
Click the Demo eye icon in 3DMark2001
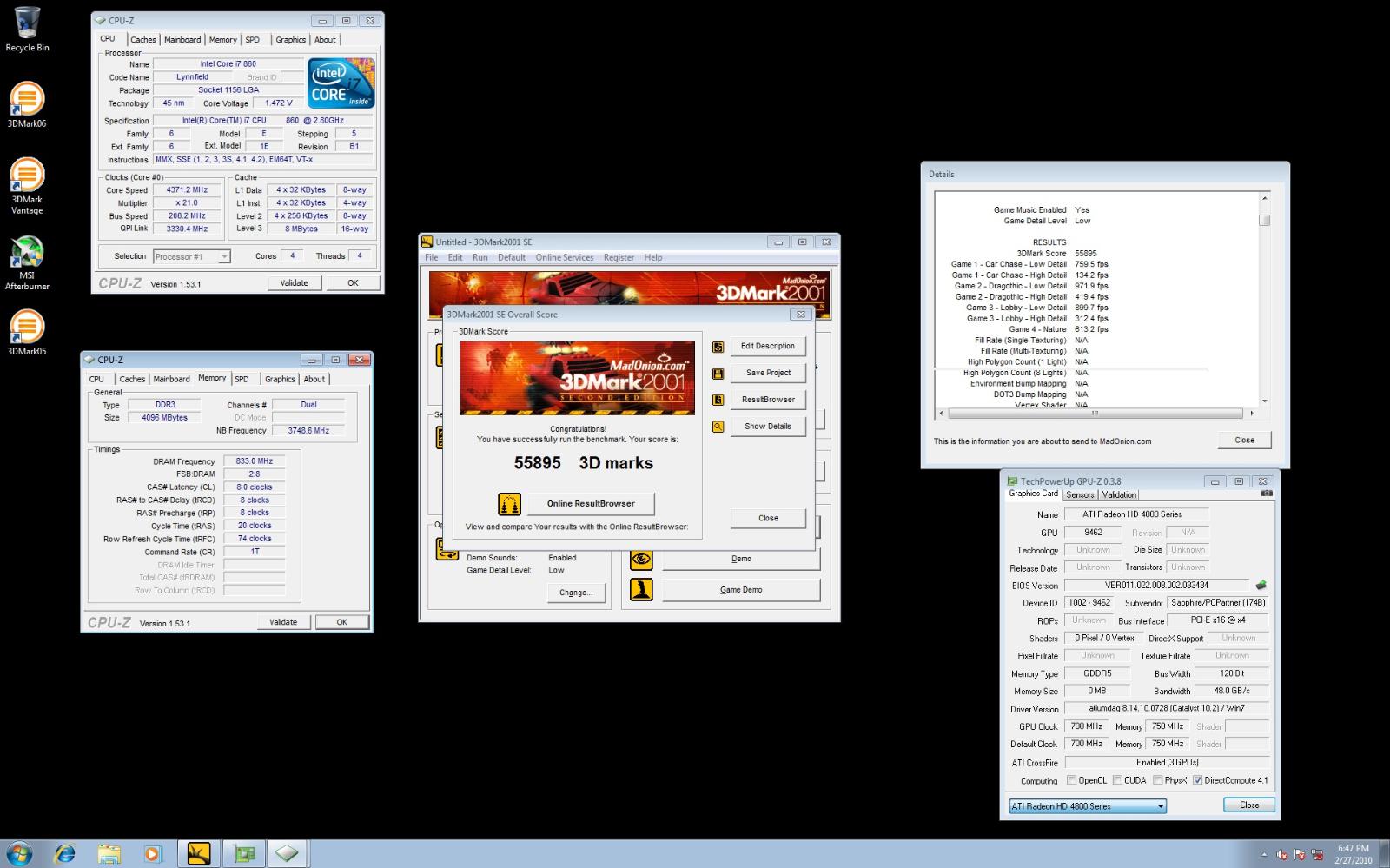[x=641, y=559]
